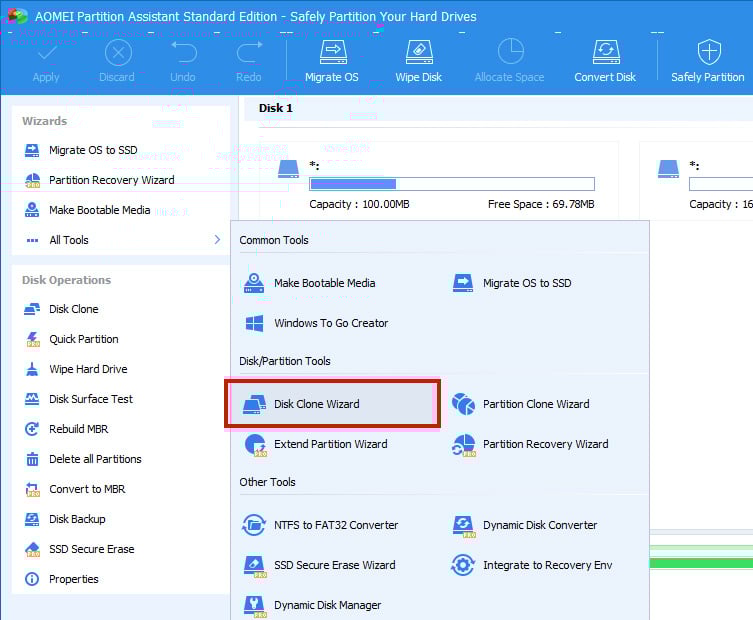Click the Disk Clone Wizard icon
Image resolution: width=753 pixels, height=620 pixels.
254,404
